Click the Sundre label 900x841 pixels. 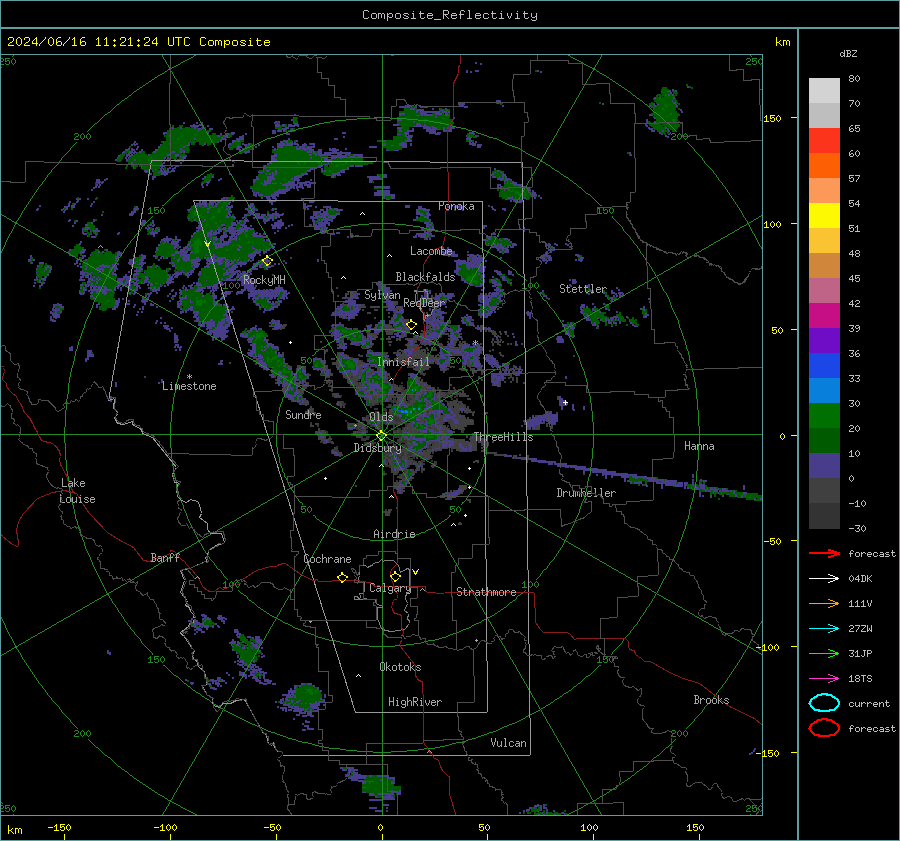point(303,415)
